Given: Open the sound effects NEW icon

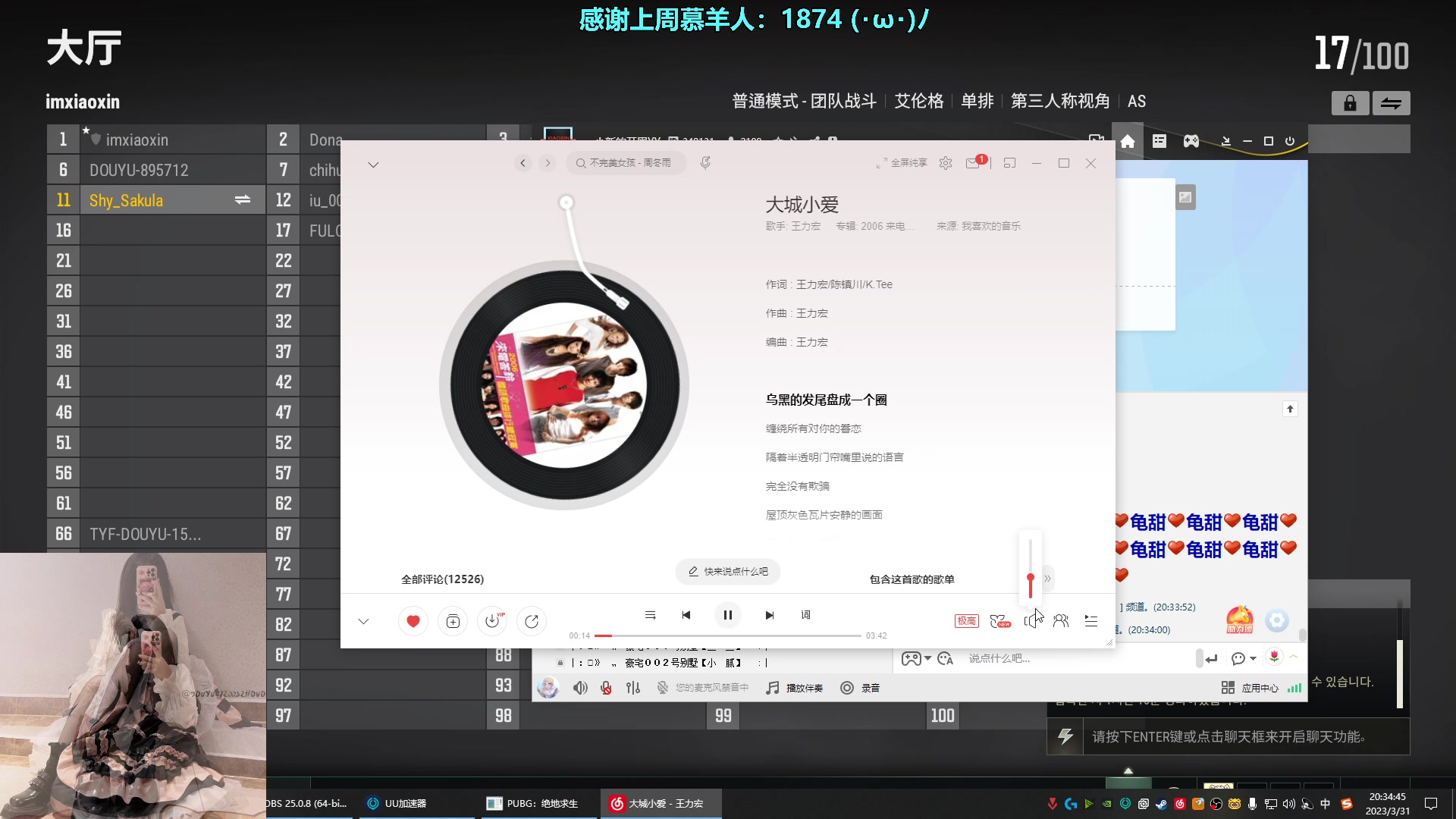Looking at the screenshot, I should click(x=1000, y=621).
